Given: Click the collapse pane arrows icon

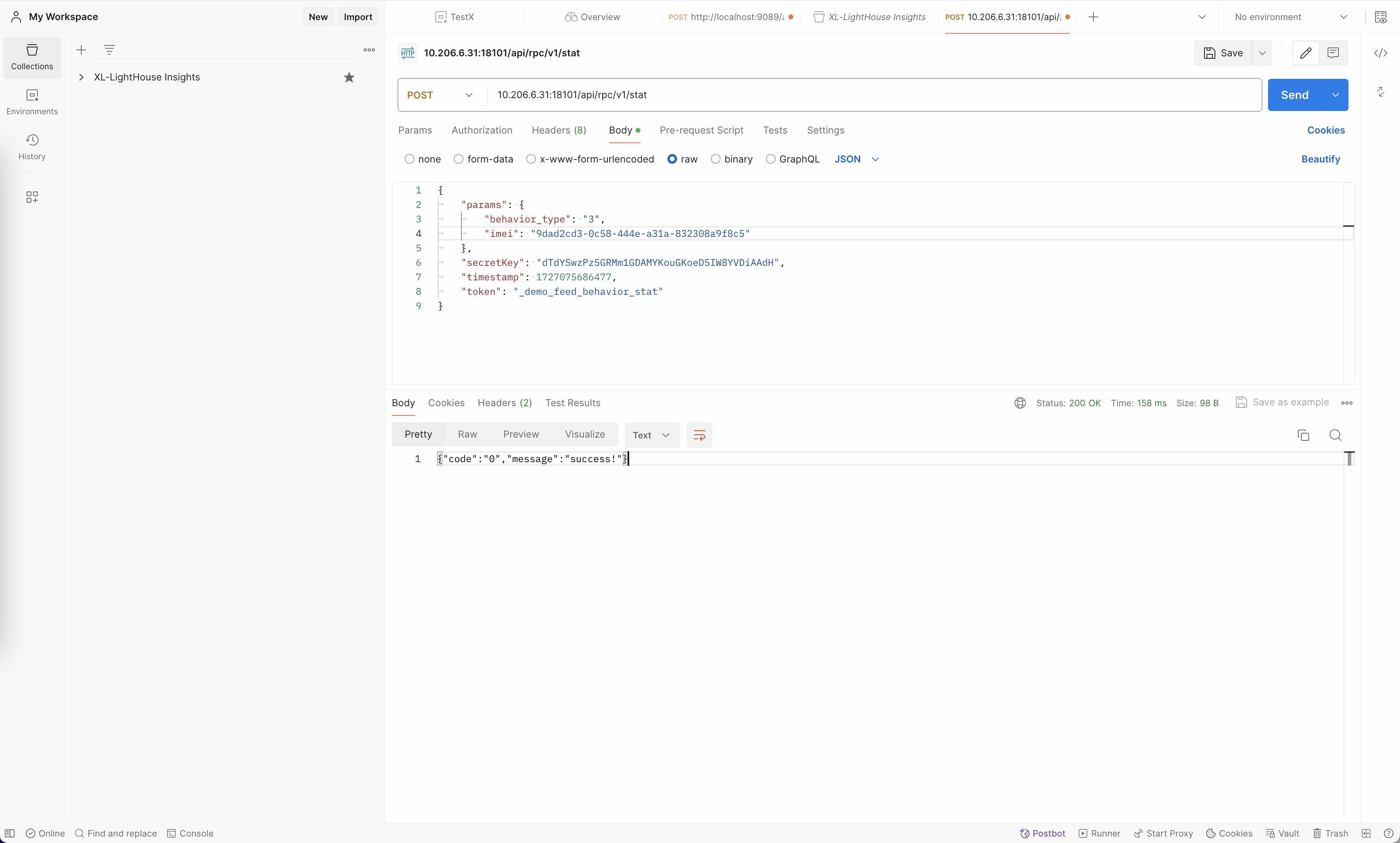Looking at the screenshot, I should 1381,91.
